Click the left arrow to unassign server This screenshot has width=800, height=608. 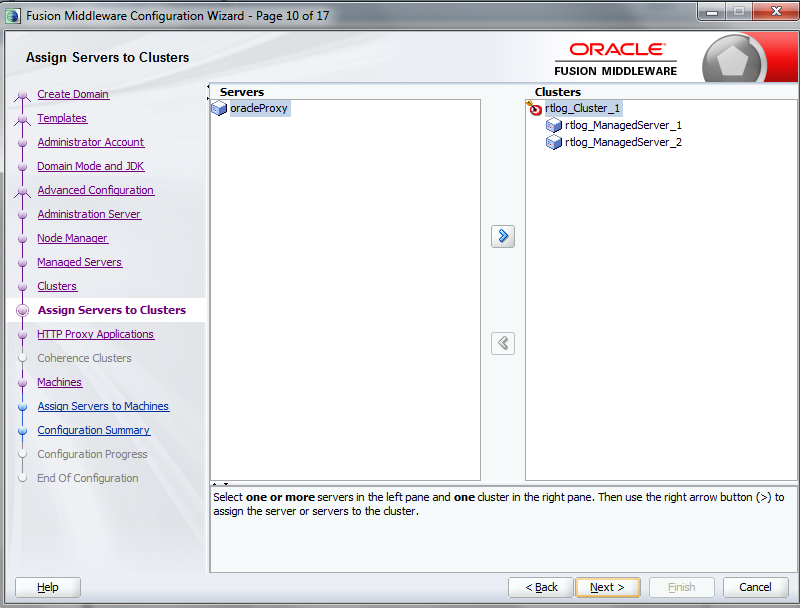pos(503,343)
